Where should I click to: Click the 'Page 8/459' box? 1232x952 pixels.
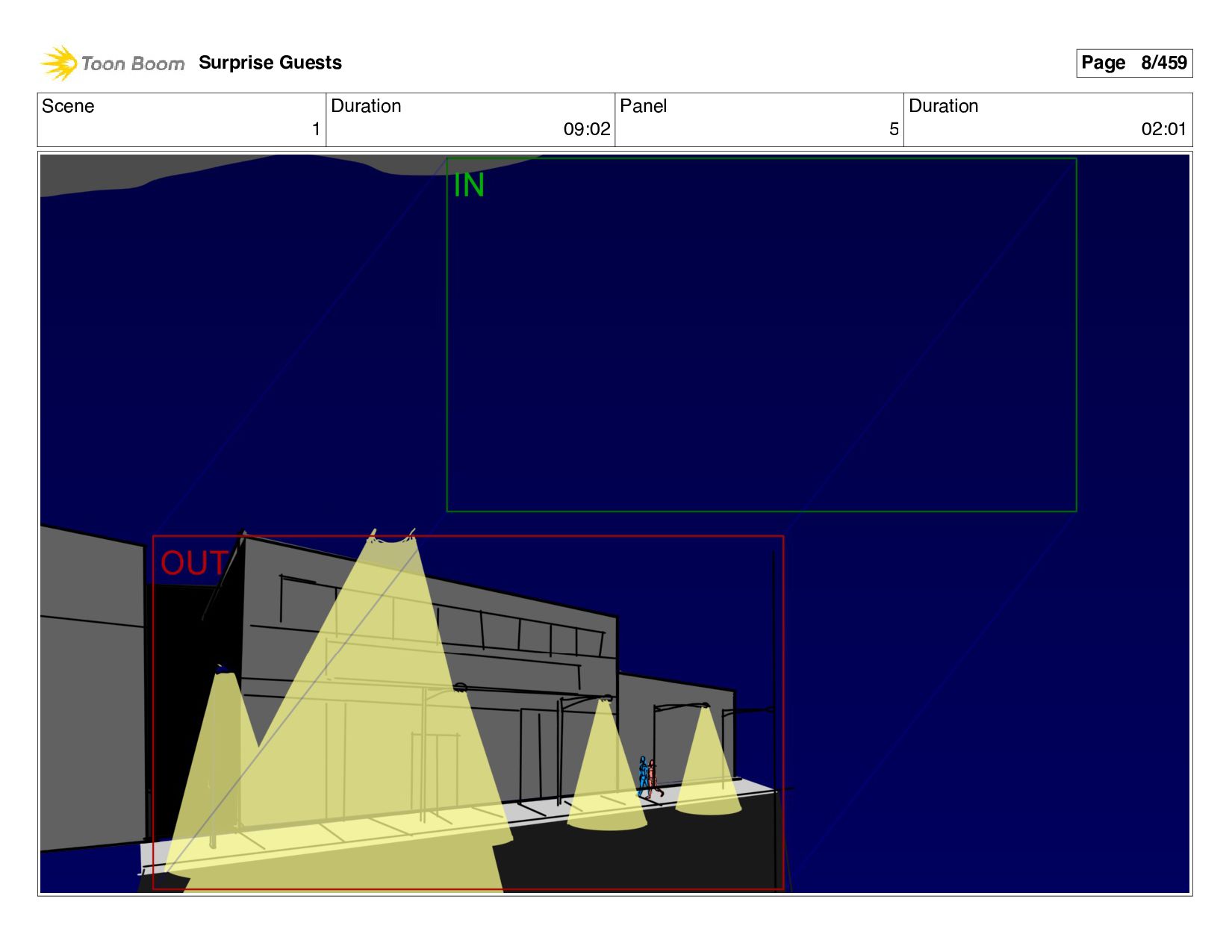tap(1134, 63)
